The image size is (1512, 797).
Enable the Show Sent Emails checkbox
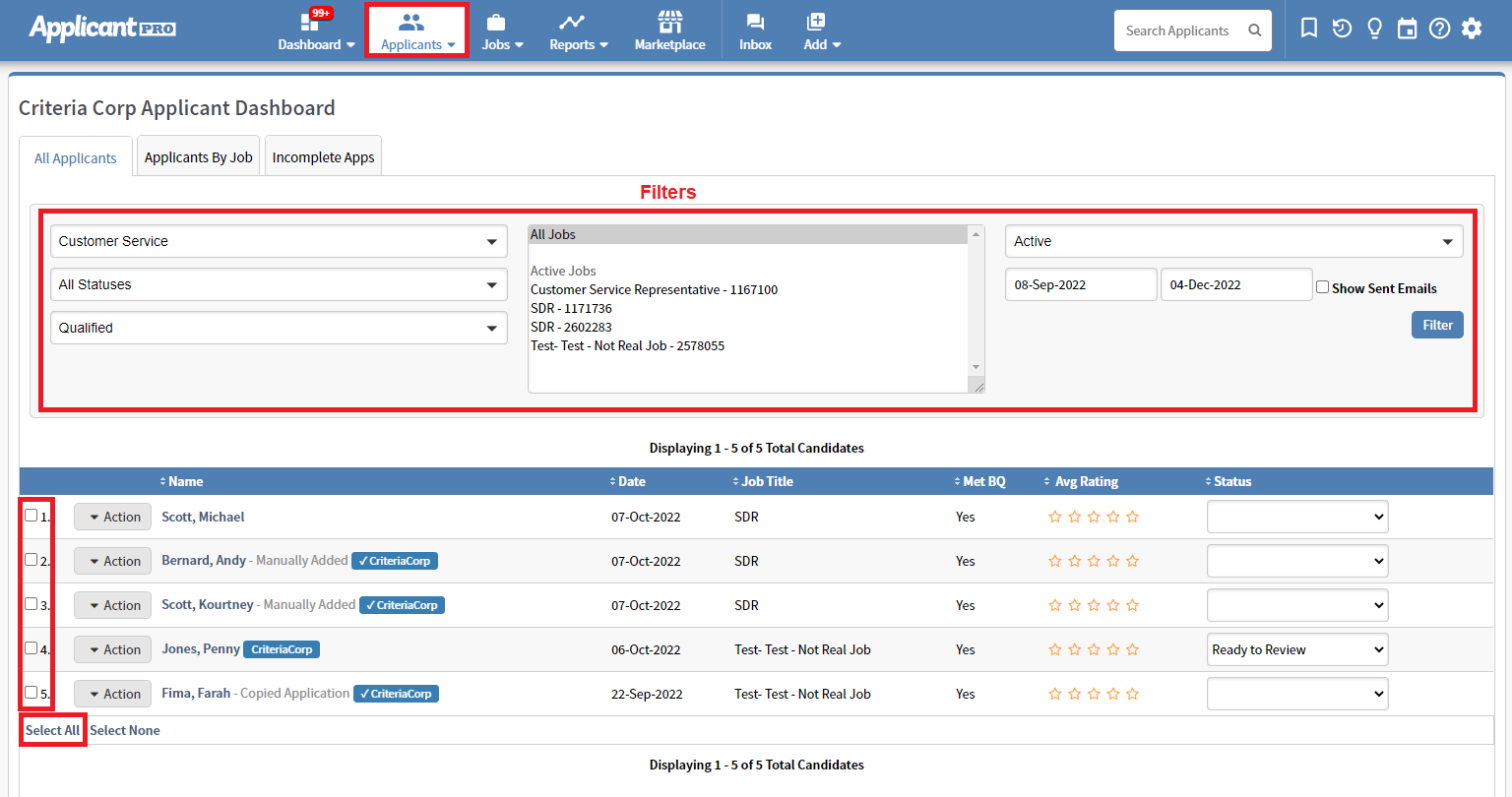[1323, 287]
